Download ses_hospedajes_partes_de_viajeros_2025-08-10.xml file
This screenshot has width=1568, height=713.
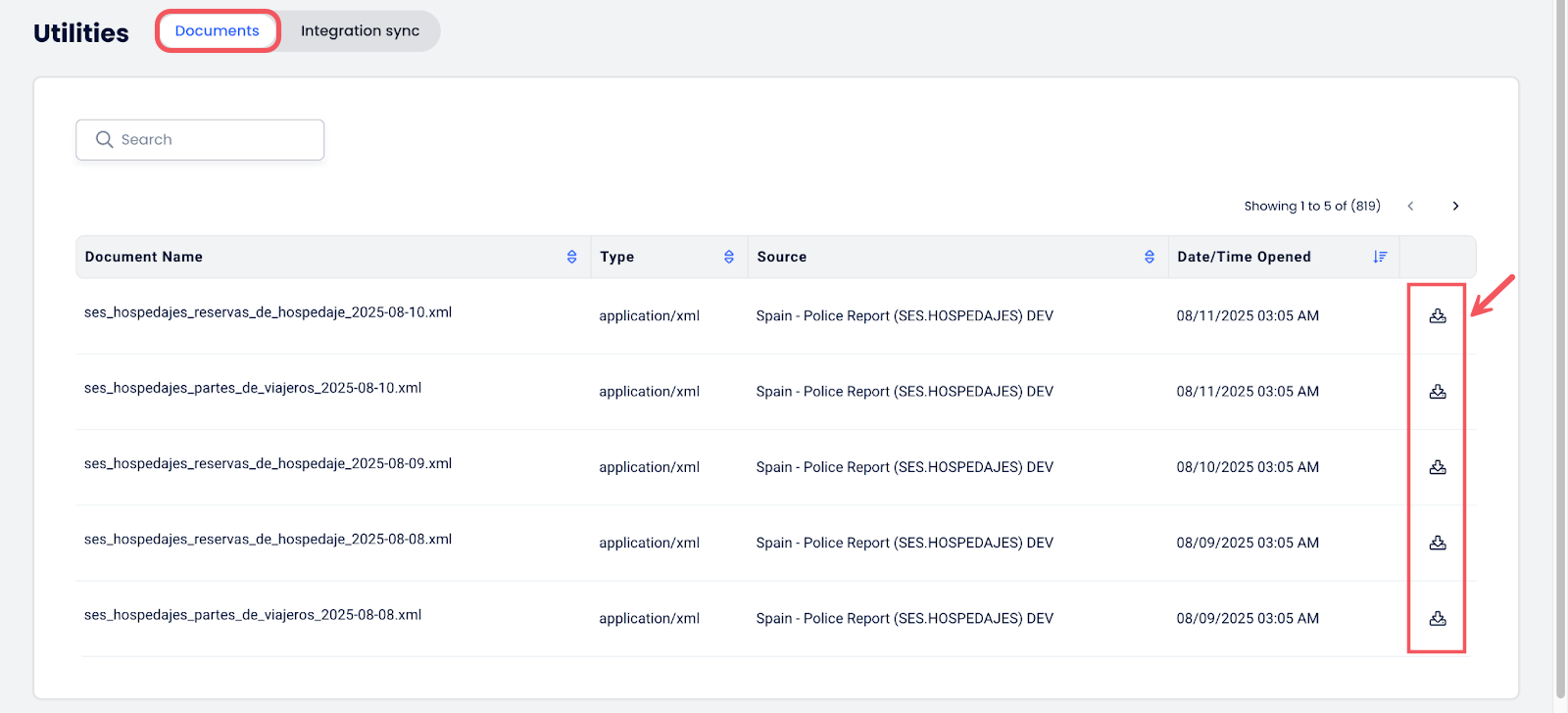click(1438, 392)
